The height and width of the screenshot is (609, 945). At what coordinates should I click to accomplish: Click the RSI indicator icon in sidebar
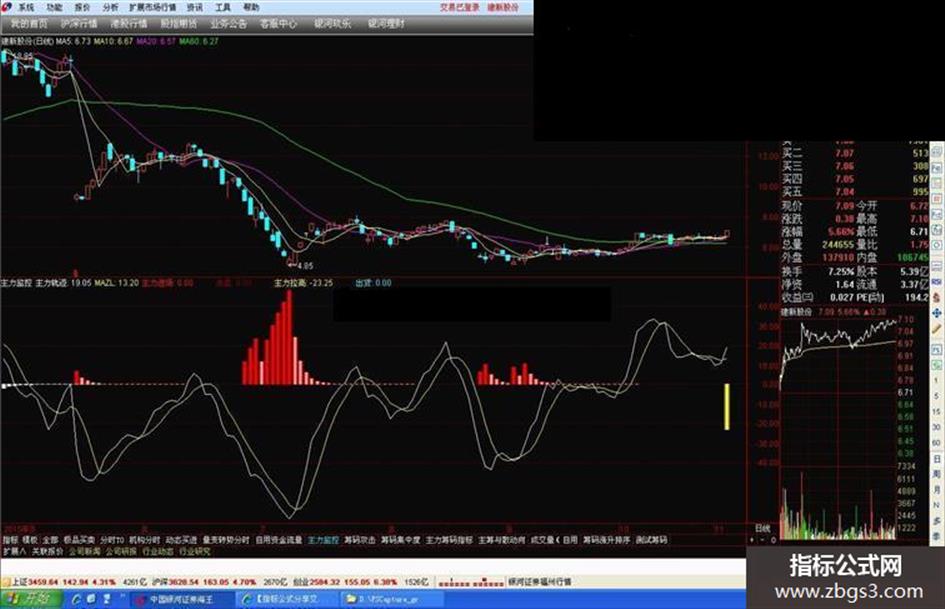pos(937,282)
